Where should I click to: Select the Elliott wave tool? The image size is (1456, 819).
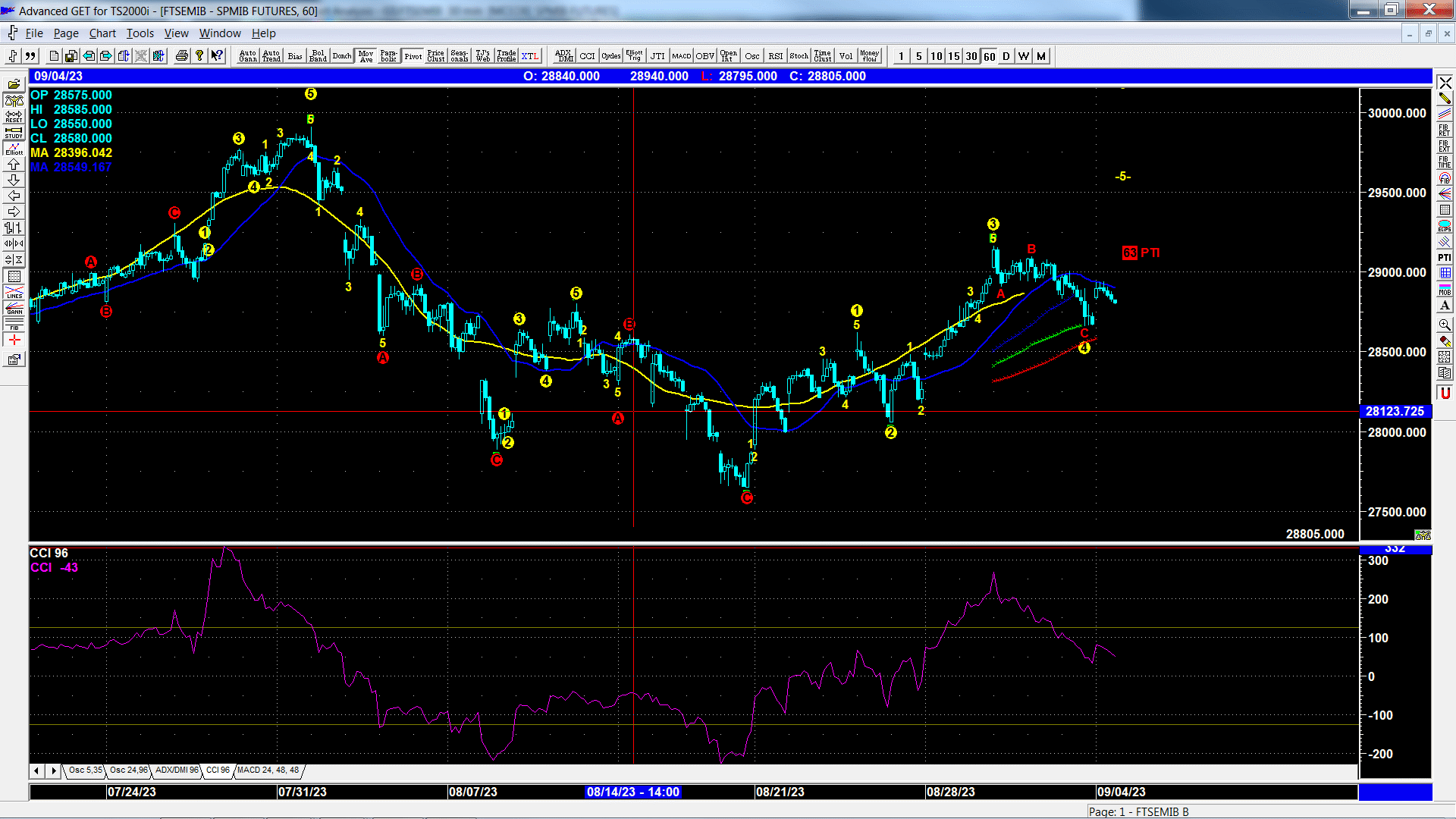14,148
